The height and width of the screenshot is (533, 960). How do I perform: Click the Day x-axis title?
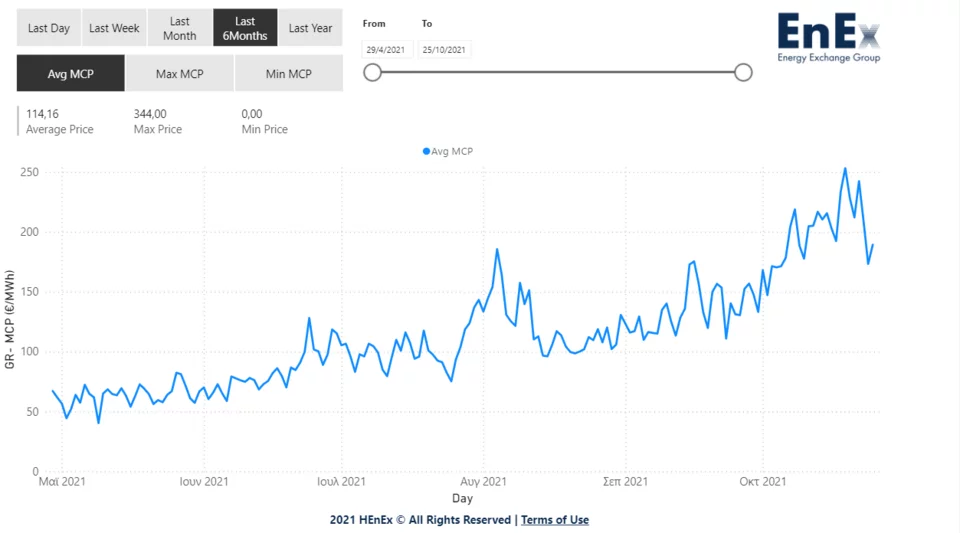coord(462,498)
